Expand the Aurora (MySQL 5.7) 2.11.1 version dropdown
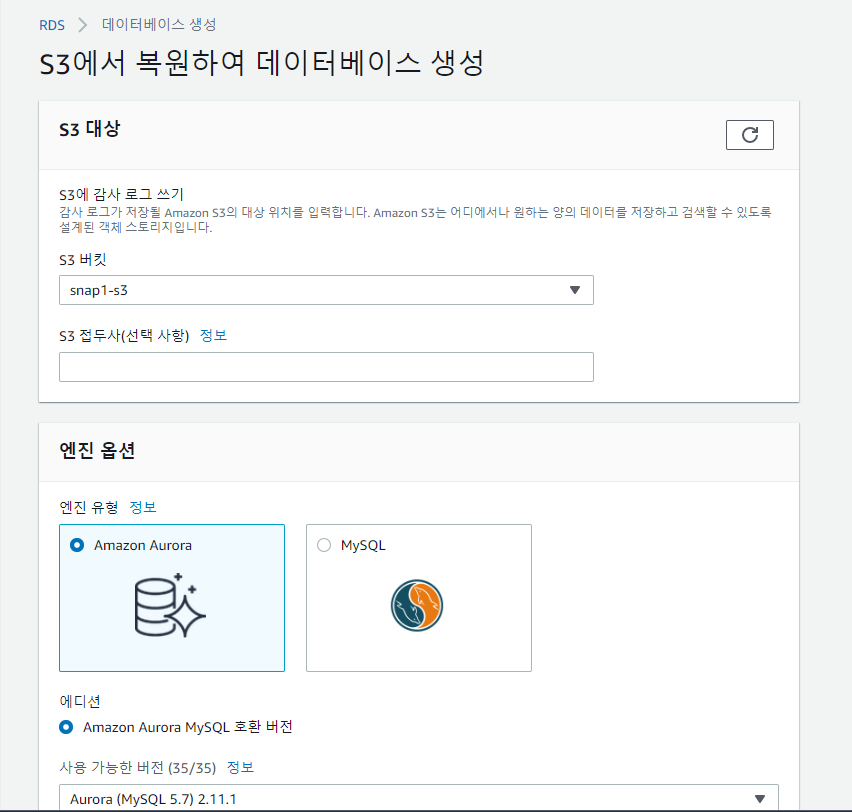The image size is (852, 812). [x=418, y=798]
